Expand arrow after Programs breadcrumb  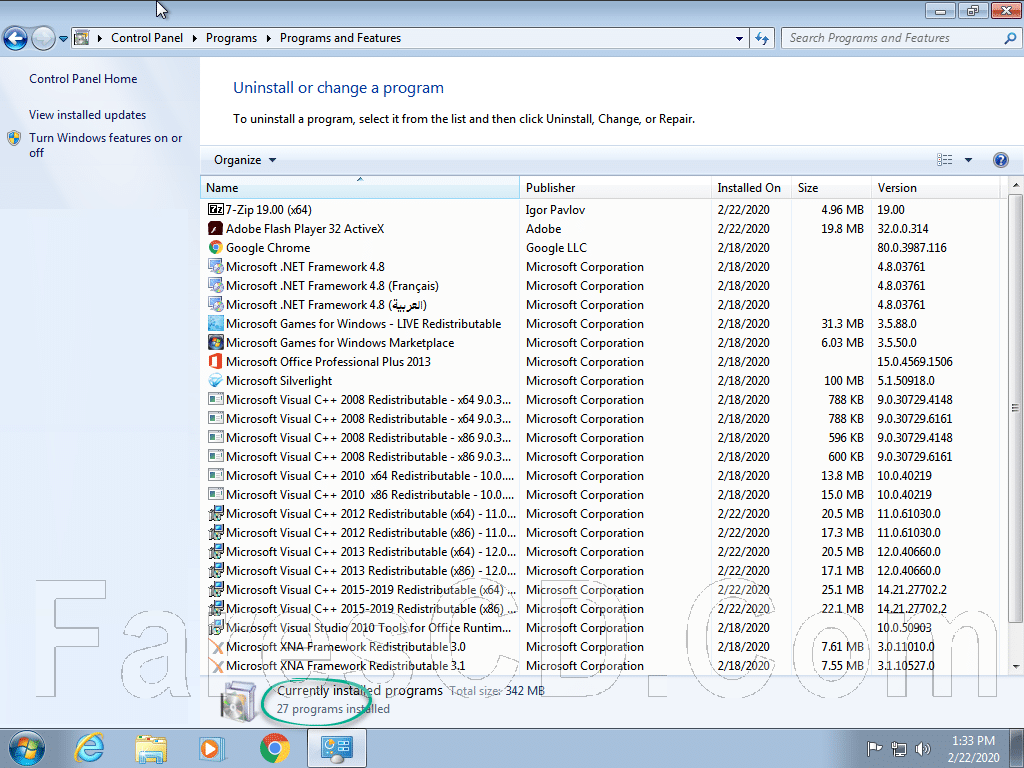[x=268, y=39]
